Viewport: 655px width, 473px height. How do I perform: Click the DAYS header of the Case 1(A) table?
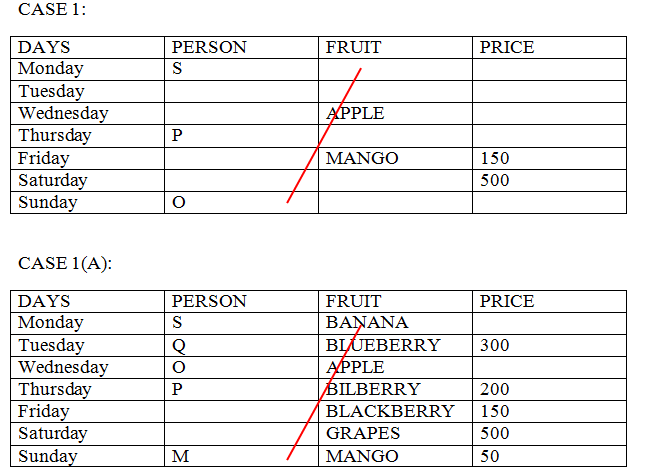(44, 301)
